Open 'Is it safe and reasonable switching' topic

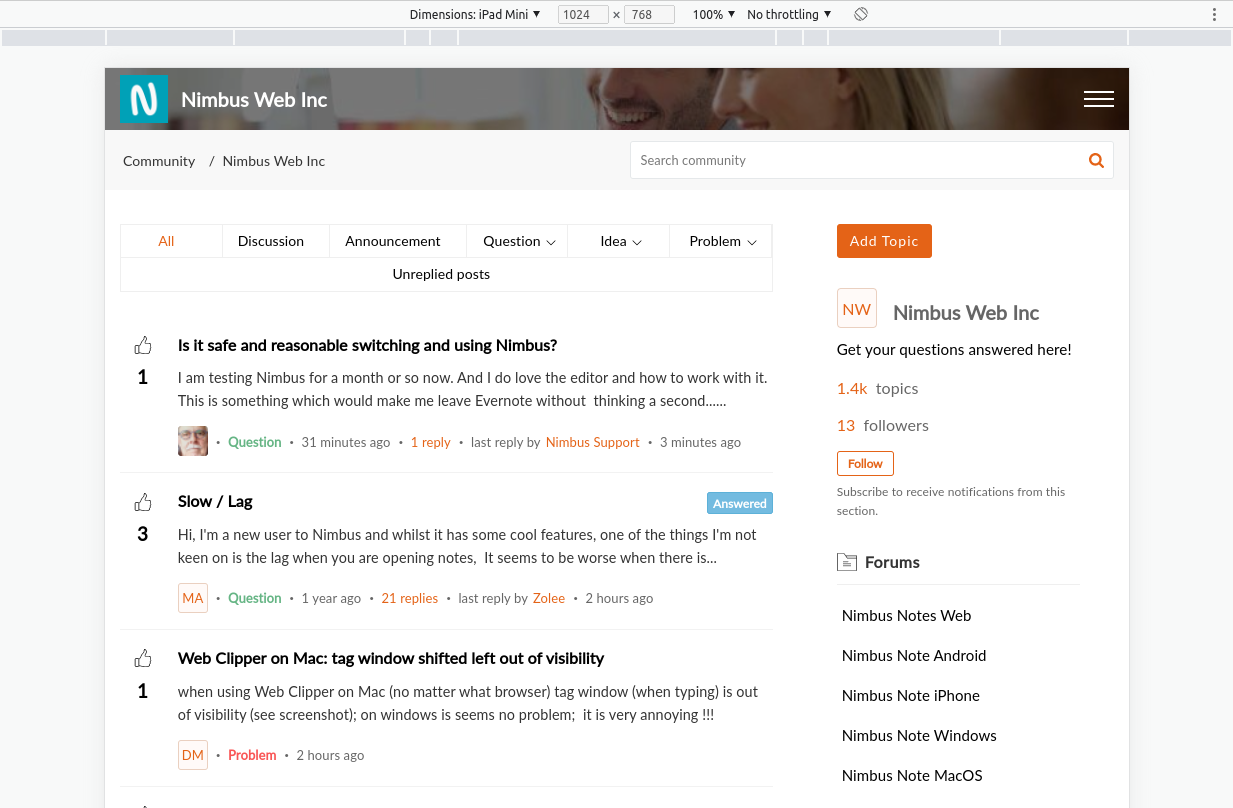[x=367, y=345]
